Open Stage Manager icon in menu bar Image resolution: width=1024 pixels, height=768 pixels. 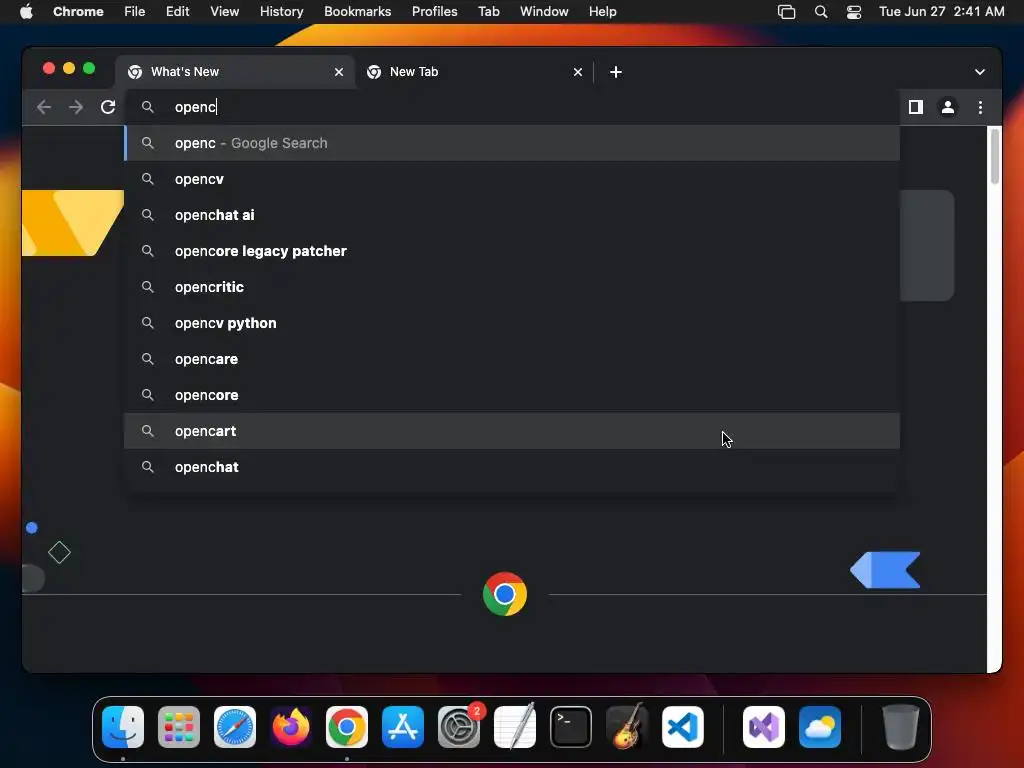tap(786, 12)
